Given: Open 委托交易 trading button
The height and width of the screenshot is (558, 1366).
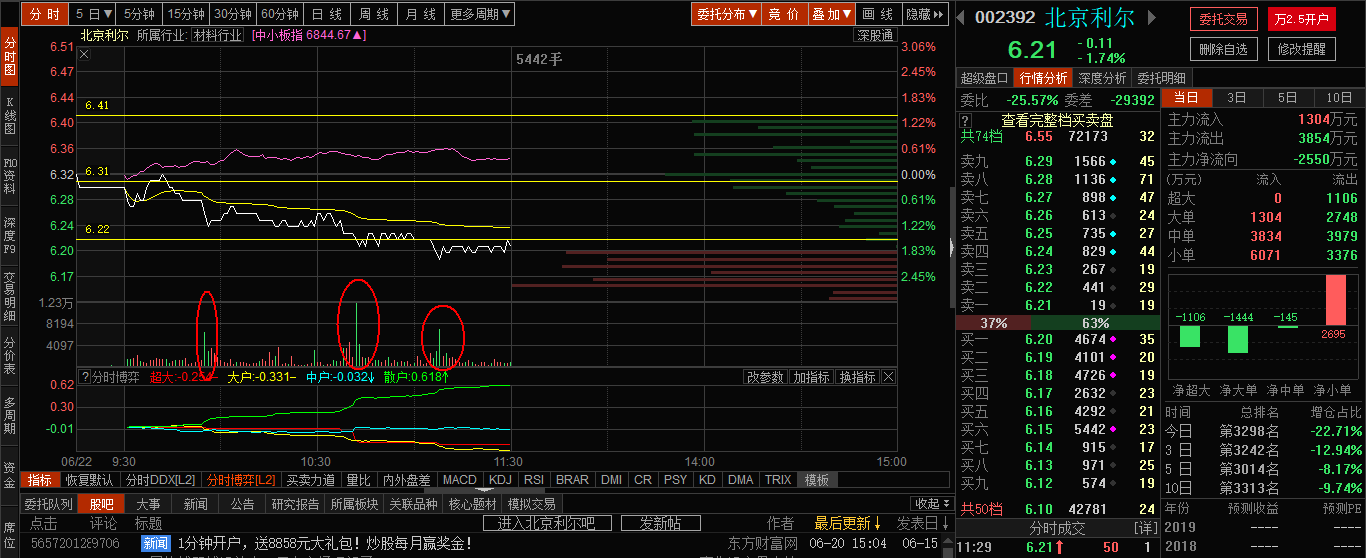Looking at the screenshot, I should [1224, 19].
